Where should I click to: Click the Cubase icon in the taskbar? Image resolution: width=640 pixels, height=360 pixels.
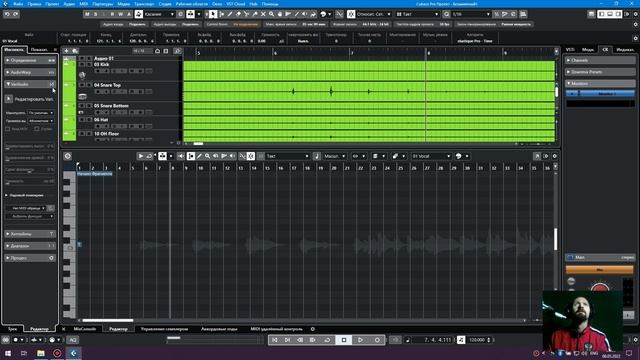73,353
